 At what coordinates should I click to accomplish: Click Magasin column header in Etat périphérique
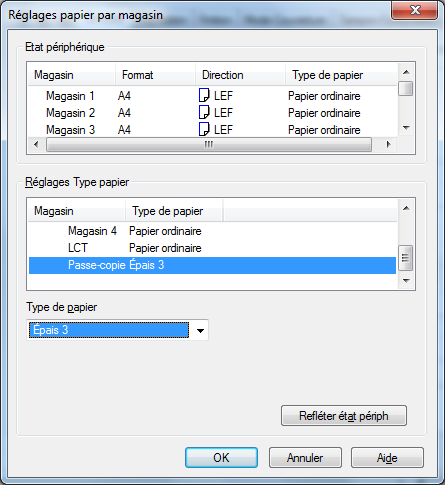pyautogui.click(x=72, y=75)
